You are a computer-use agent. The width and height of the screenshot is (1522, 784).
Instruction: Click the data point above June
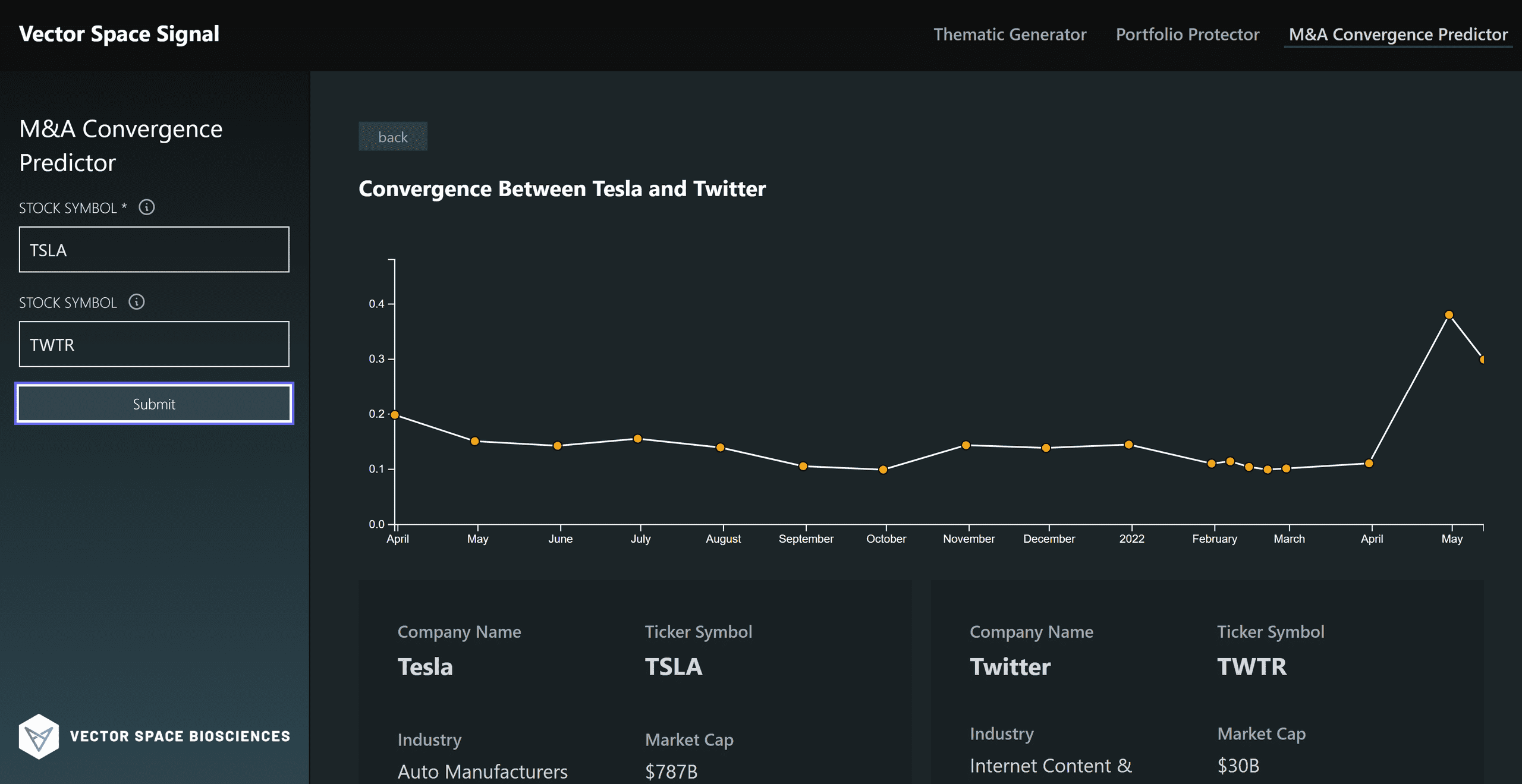point(558,446)
